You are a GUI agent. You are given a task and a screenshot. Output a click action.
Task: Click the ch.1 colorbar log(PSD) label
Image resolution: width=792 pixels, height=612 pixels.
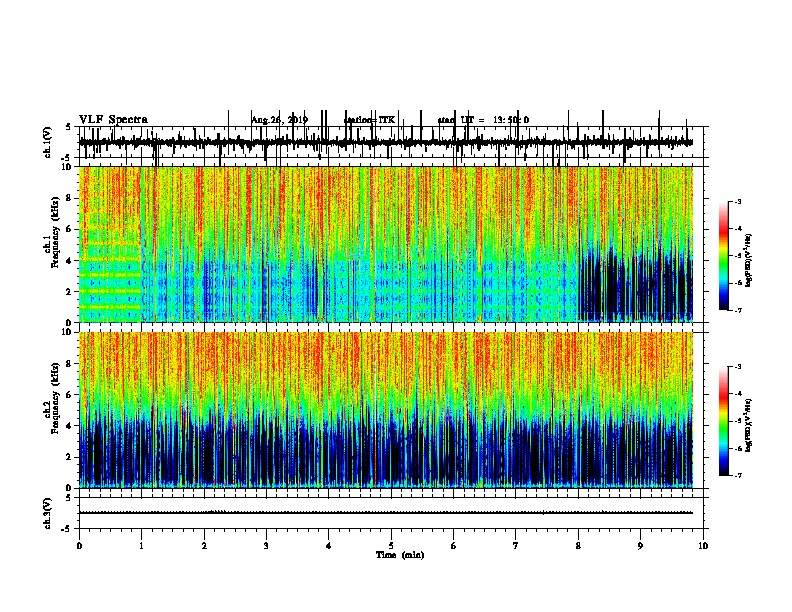pyautogui.click(x=748, y=260)
